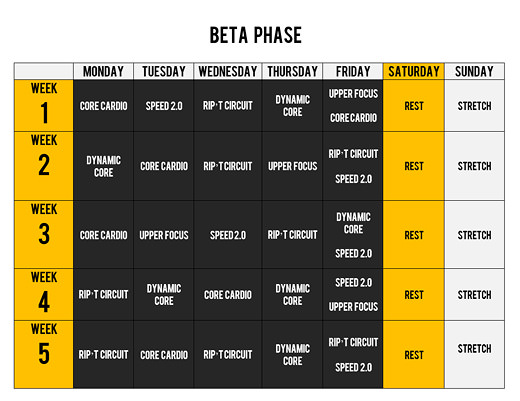
Task: Open Week 1 Tuesday Speed 2.0 cell
Action: [x=164, y=105]
